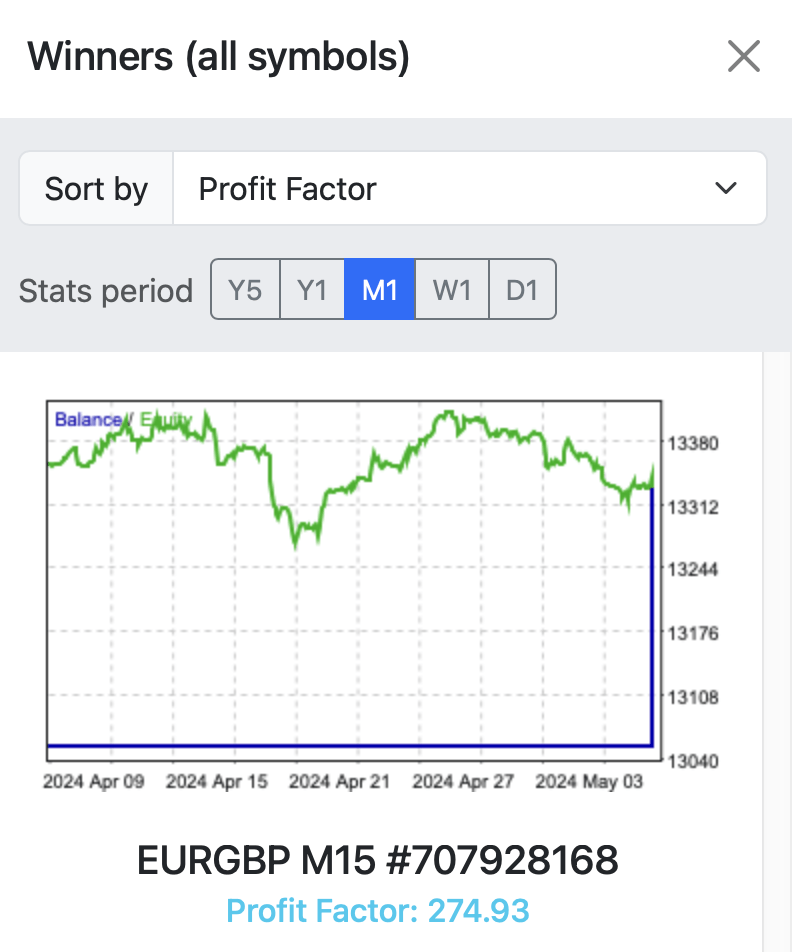Open the EURGBP M15 #707928168 signal

click(x=377, y=860)
